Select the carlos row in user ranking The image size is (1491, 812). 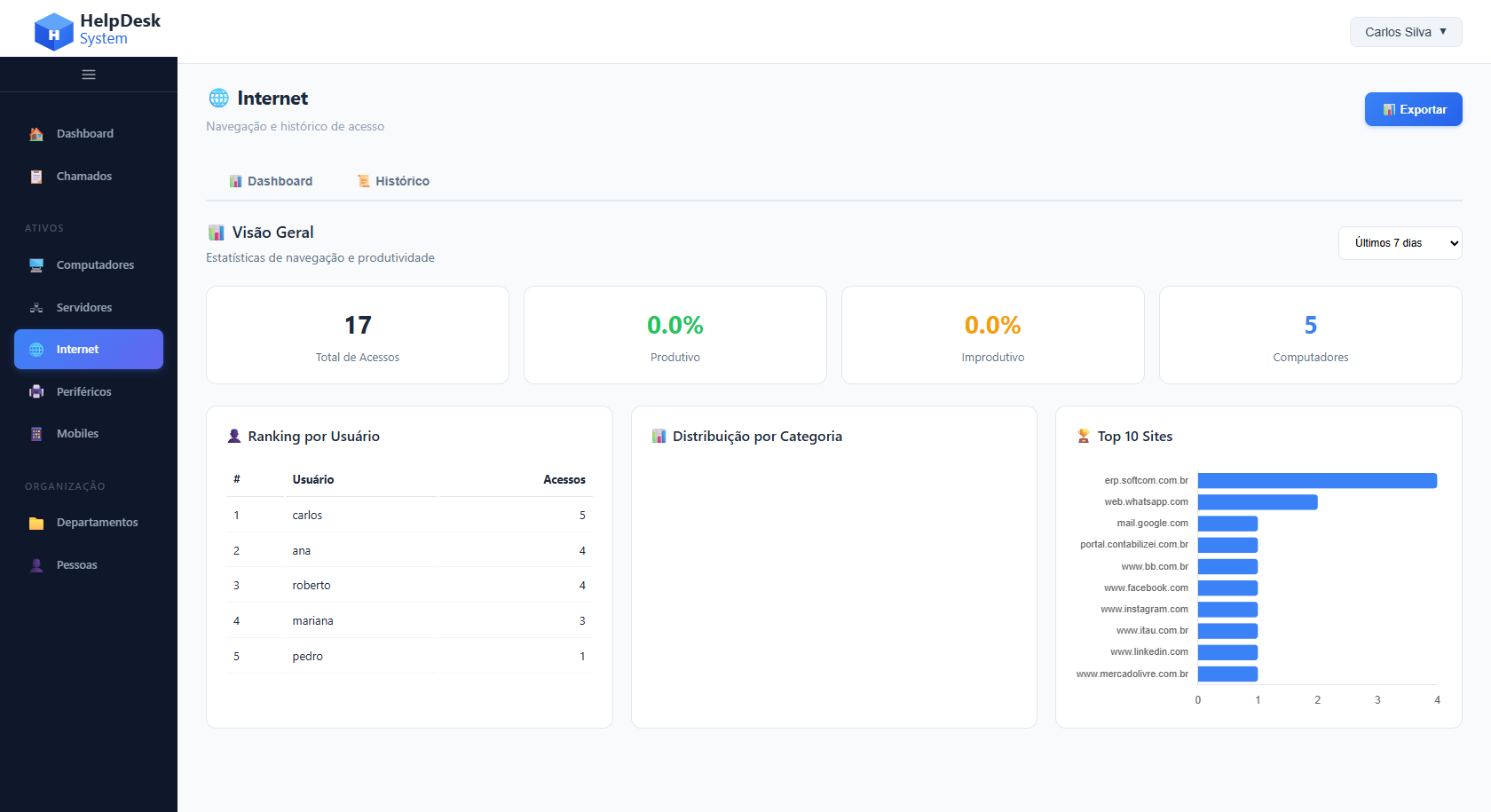tap(409, 516)
